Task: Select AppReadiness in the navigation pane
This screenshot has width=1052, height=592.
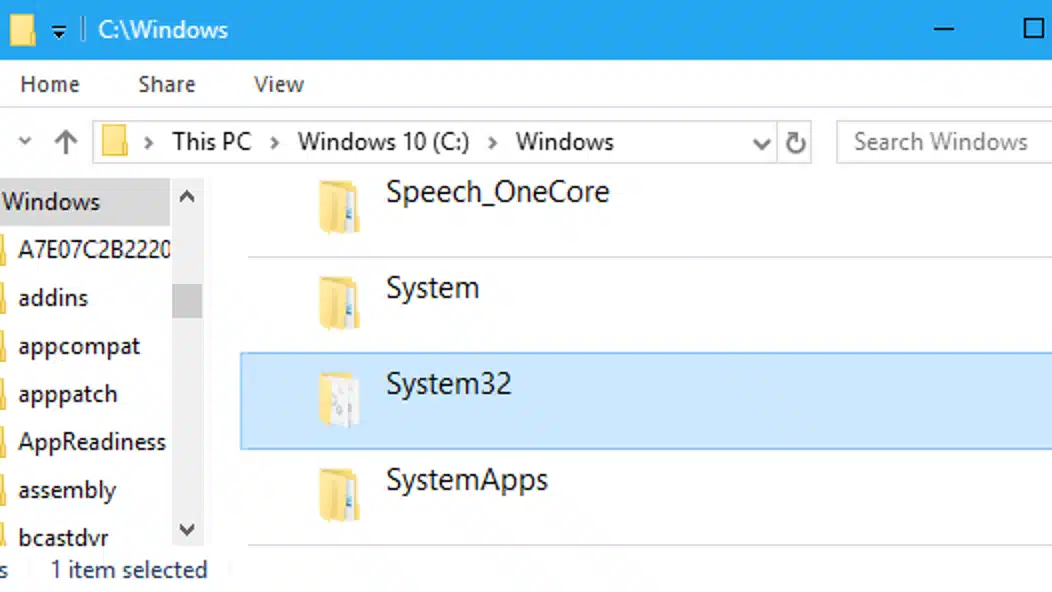Action: click(x=92, y=442)
